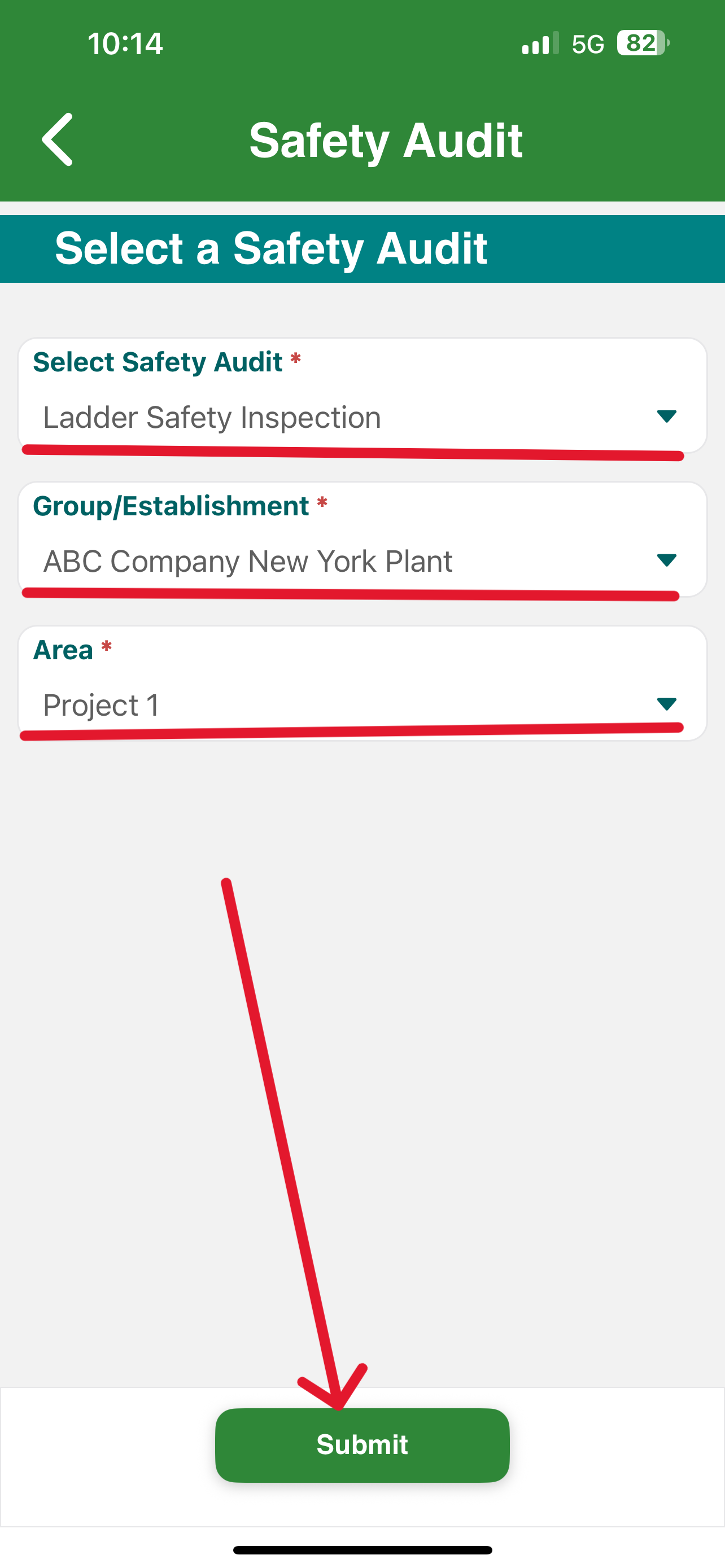725x1568 pixels.
Task: Tap the back arrow in header
Action: 57,139
